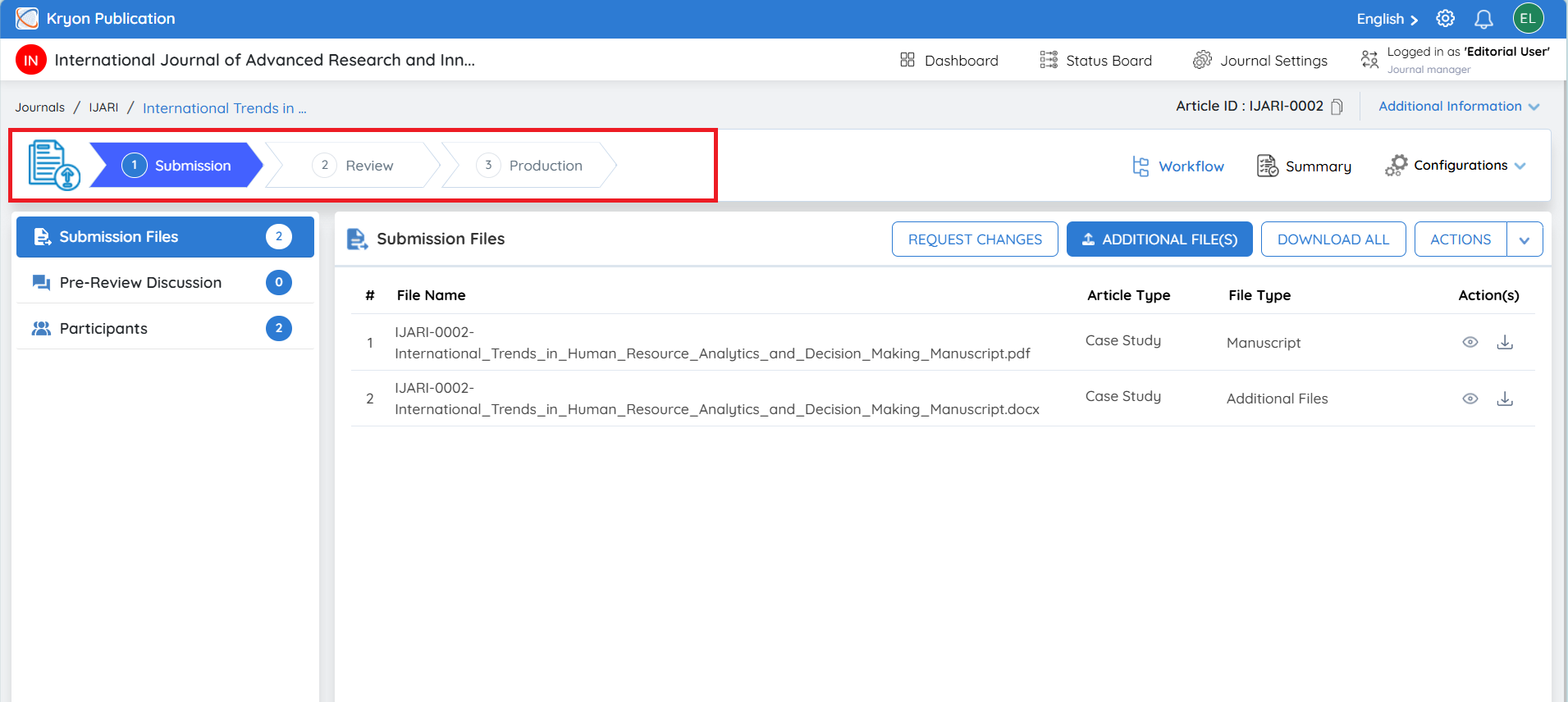1568x702 pixels.
Task: Open the Status Board
Action: (1095, 60)
